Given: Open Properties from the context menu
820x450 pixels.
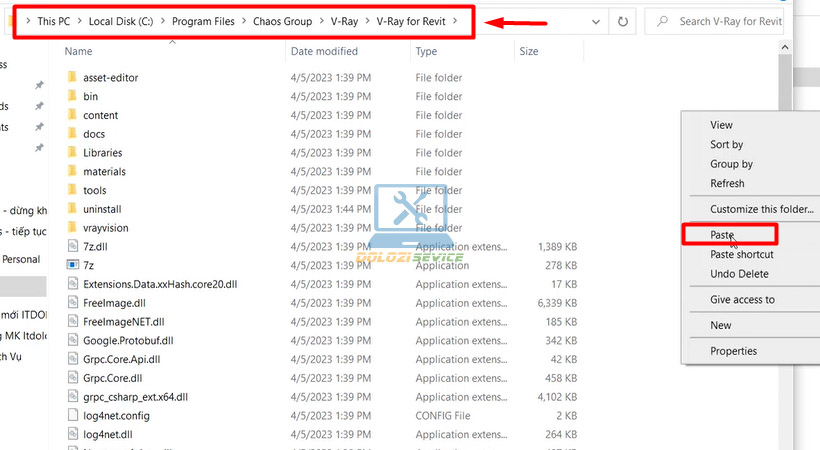Looking at the screenshot, I should pyautogui.click(x=733, y=351).
